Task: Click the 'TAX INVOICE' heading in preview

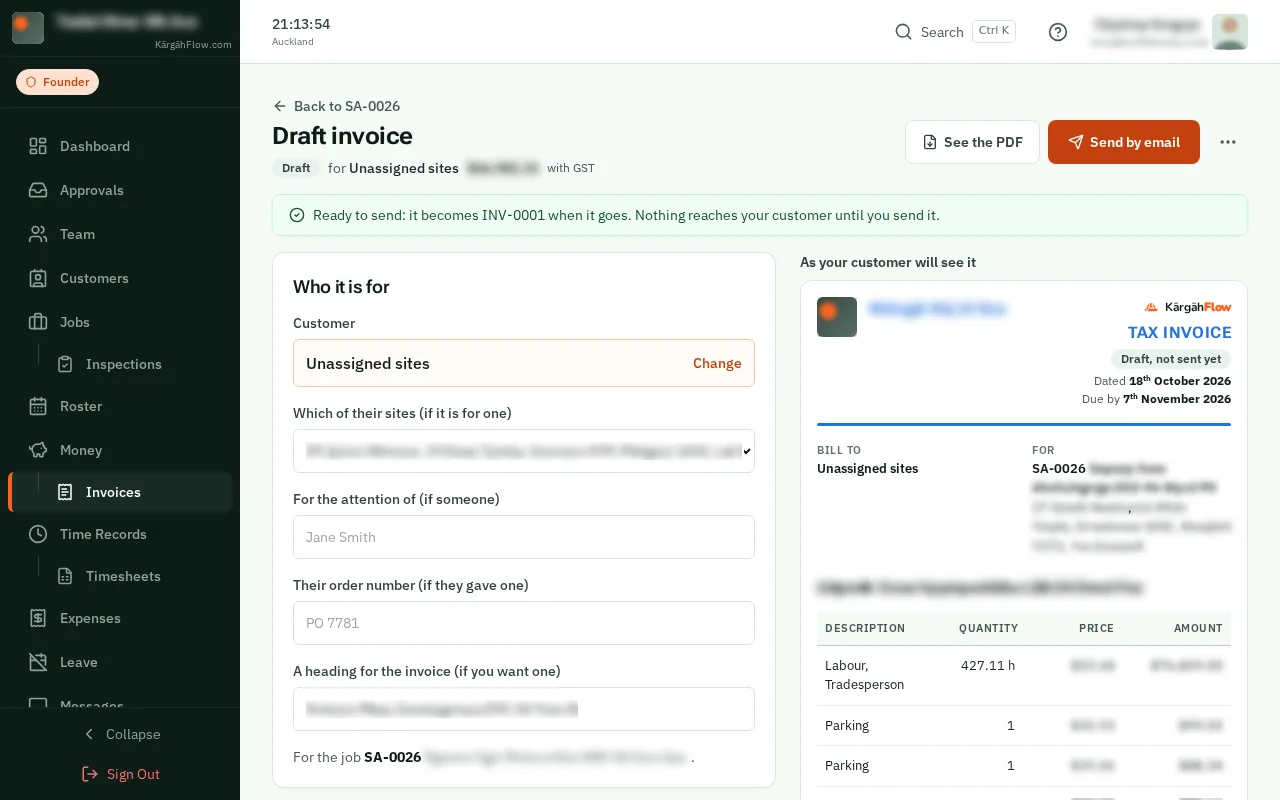Action: pyautogui.click(x=1180, y=332)
